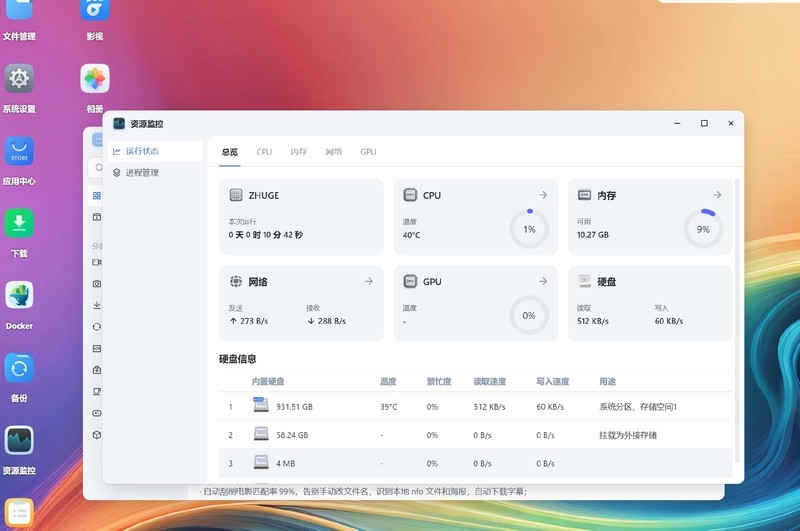The image size is (800, 531).
Task: Click the 39°C disk temperature value
Action: (x=388, y=407)
